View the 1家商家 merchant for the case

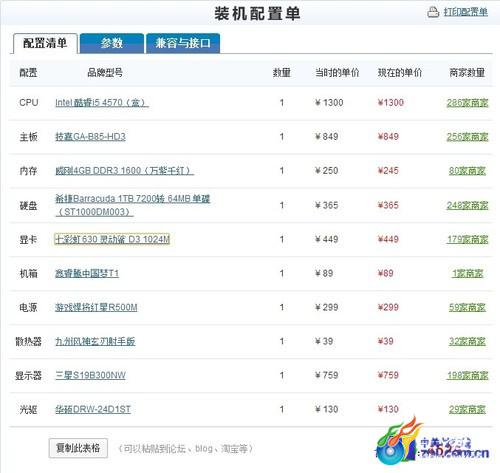coord(467,273)
